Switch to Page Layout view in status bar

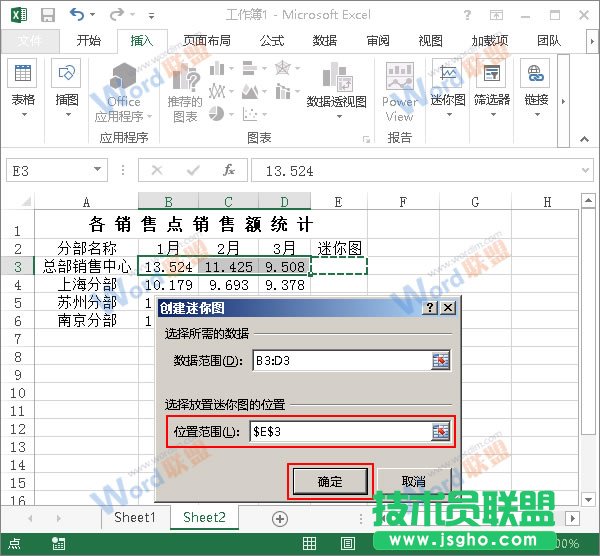coord(347,543)
